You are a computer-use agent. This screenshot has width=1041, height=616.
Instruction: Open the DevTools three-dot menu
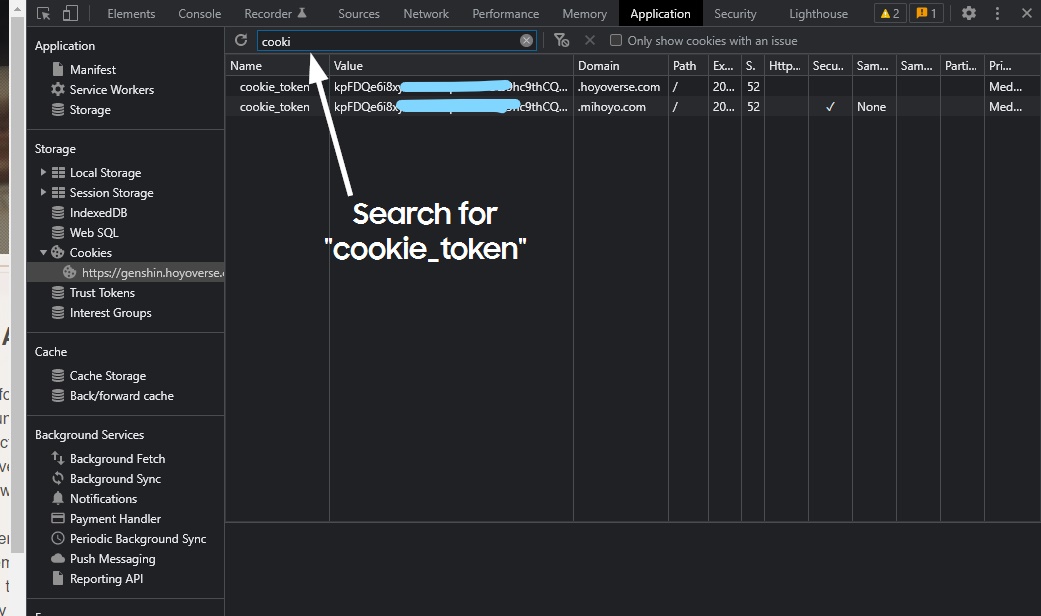tap(998, 14)
